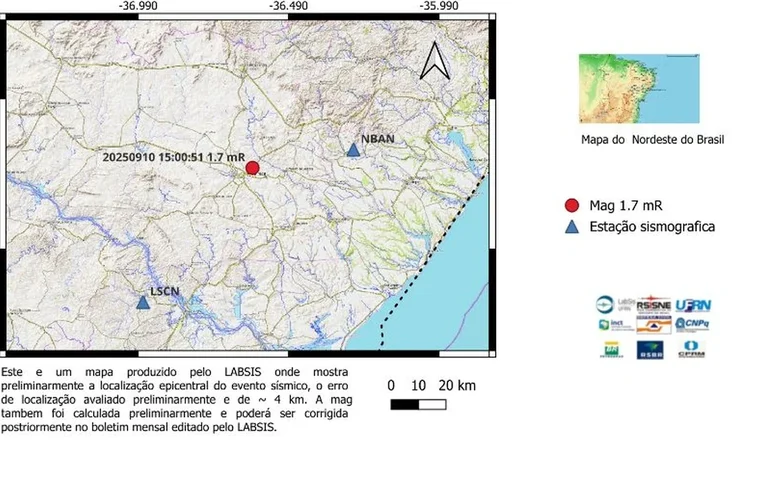Select the LSCN station triangle on the map
Viewport: 770px width, 480px height.
pyautogui.click(x=143, y=302)
